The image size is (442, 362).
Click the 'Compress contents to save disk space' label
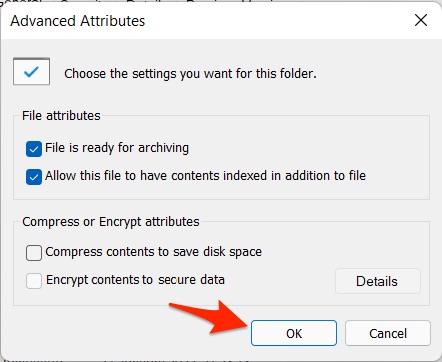(153, 252)
